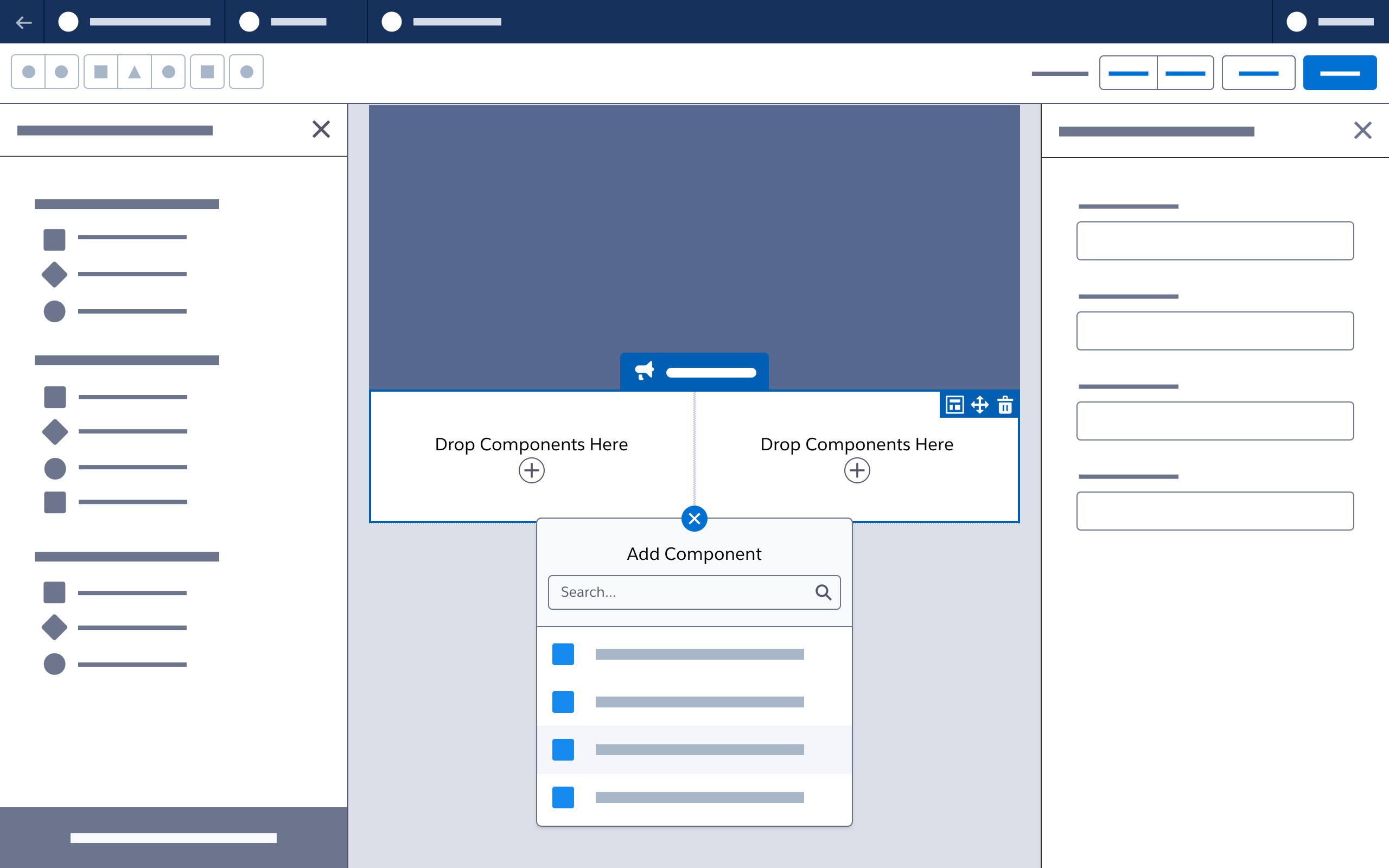Delete the section using the trash icon

[x=1005, y=405]
